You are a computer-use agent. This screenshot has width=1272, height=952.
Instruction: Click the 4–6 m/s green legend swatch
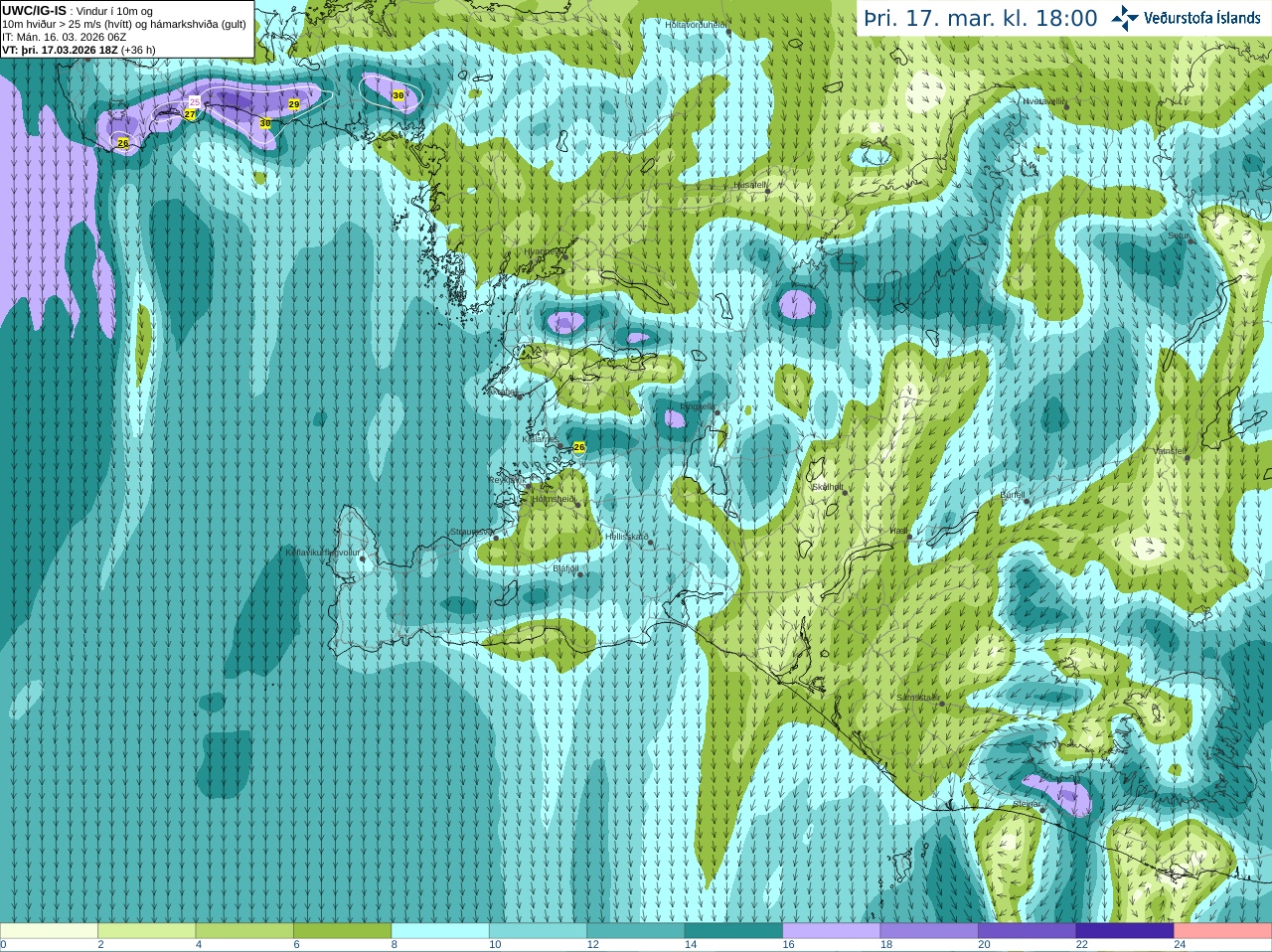[244, 932]
